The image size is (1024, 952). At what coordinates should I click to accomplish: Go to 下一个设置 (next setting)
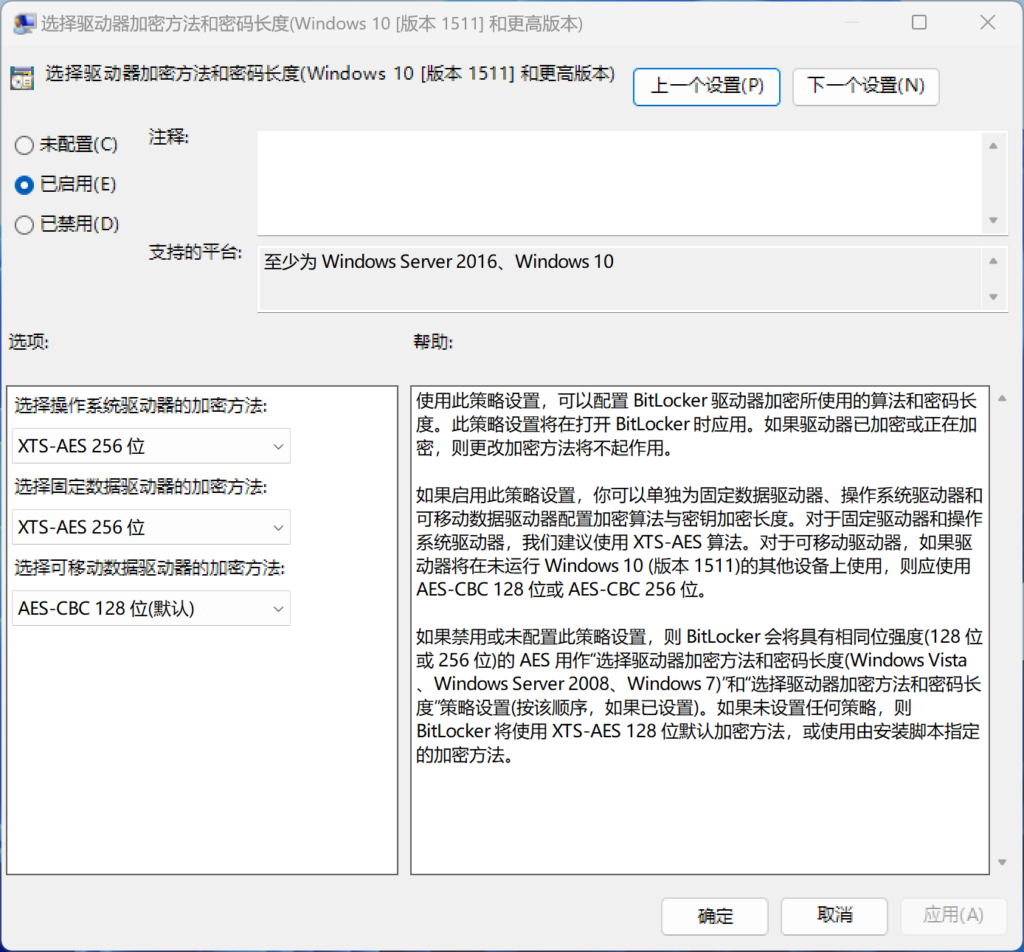point(866,86)
